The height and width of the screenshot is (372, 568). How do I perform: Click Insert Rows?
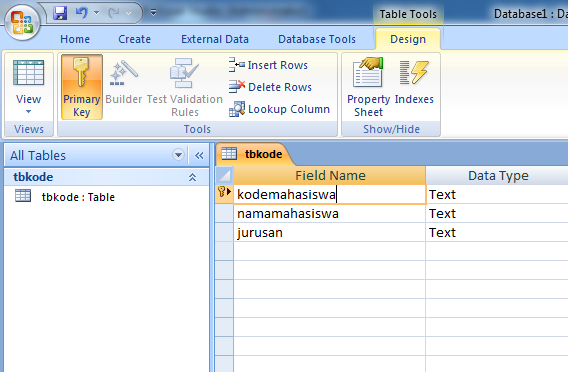268,65
